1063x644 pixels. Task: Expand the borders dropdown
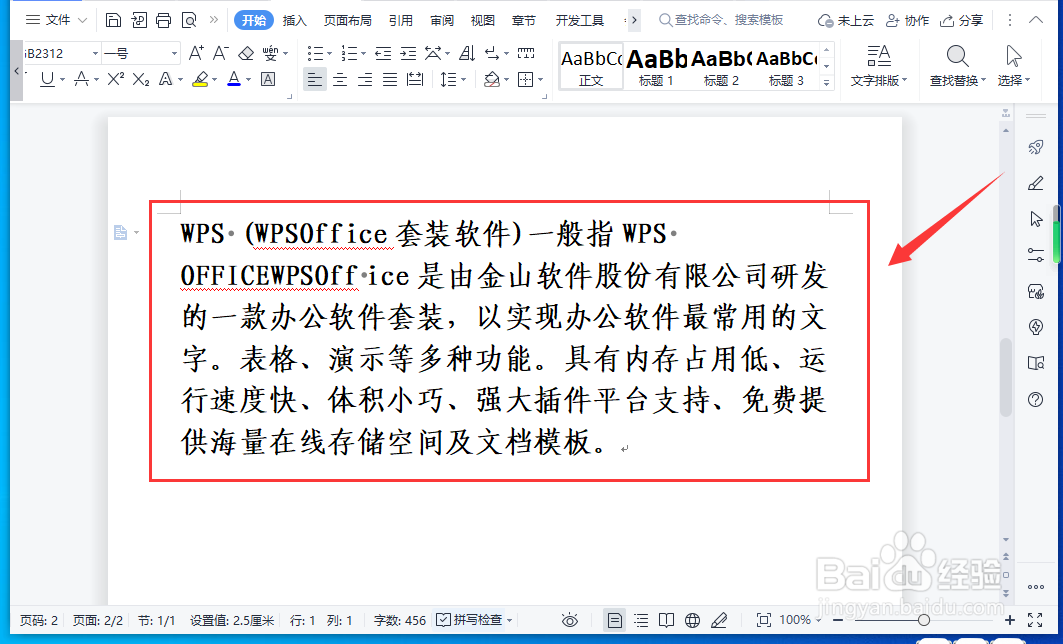(x=540, y=80)
